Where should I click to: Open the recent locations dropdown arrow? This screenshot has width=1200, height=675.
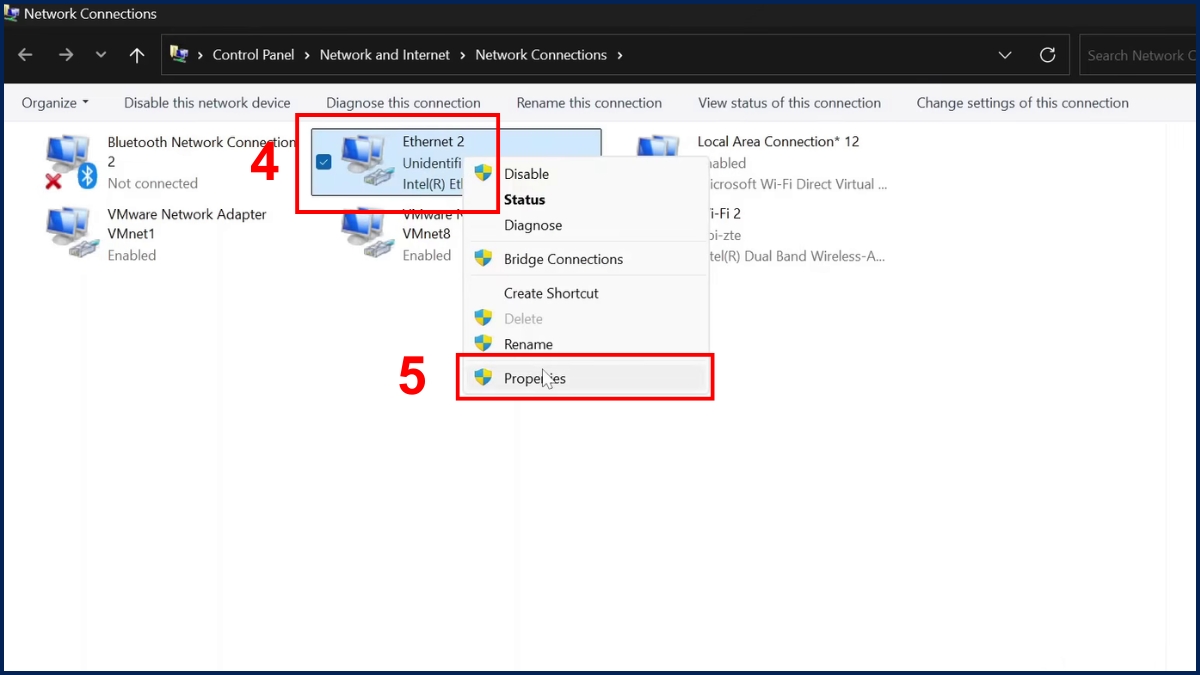pos(101,55)
